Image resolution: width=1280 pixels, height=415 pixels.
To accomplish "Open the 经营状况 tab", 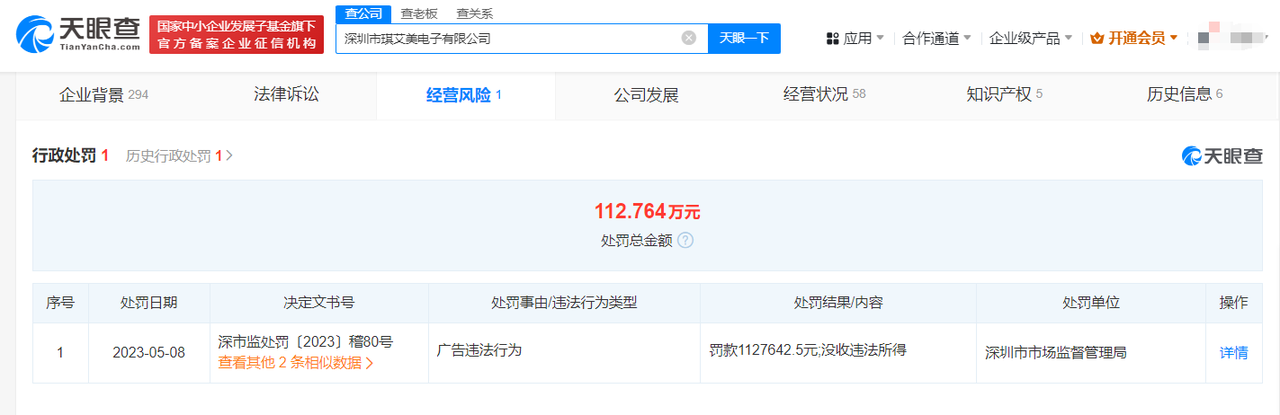I will [825, 95].
